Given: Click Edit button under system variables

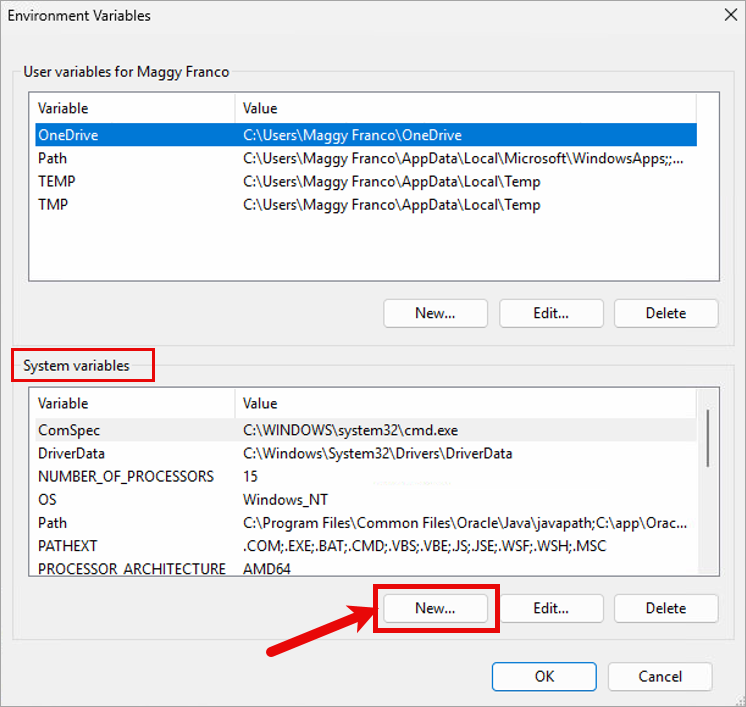Looking at the screenshot, I should pos(551,608).
